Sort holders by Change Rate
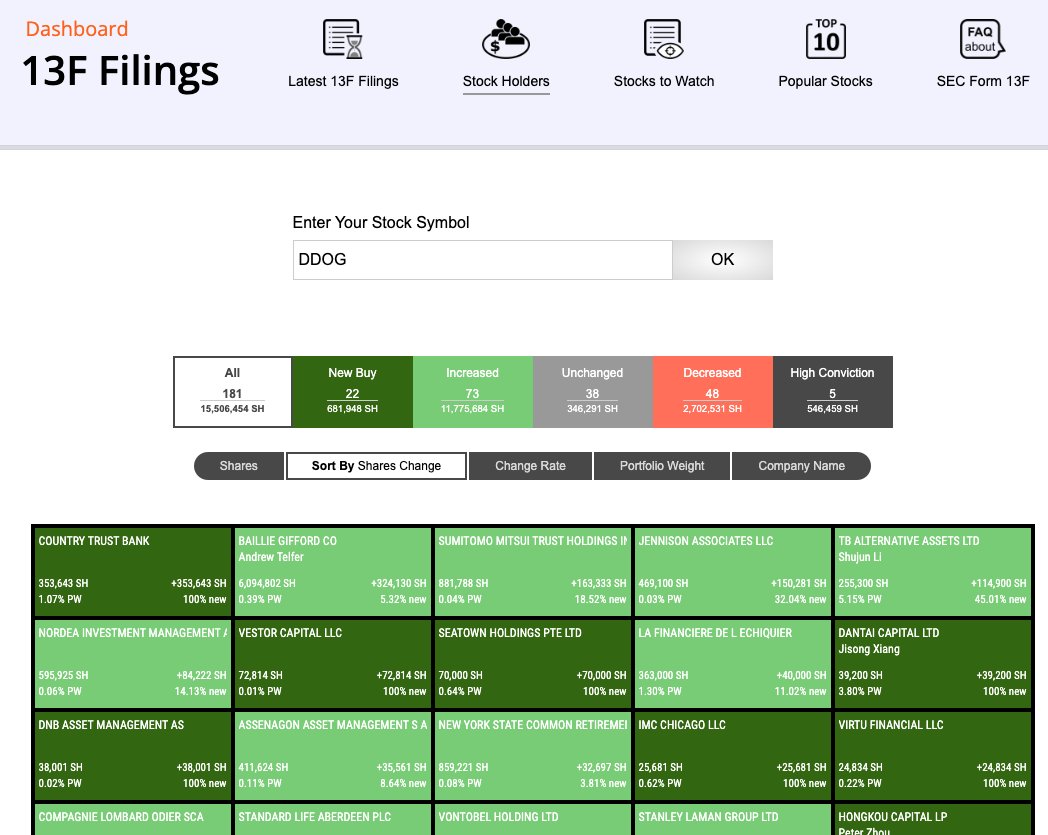This screenshot has height=835, width=1048. [529, 465]
